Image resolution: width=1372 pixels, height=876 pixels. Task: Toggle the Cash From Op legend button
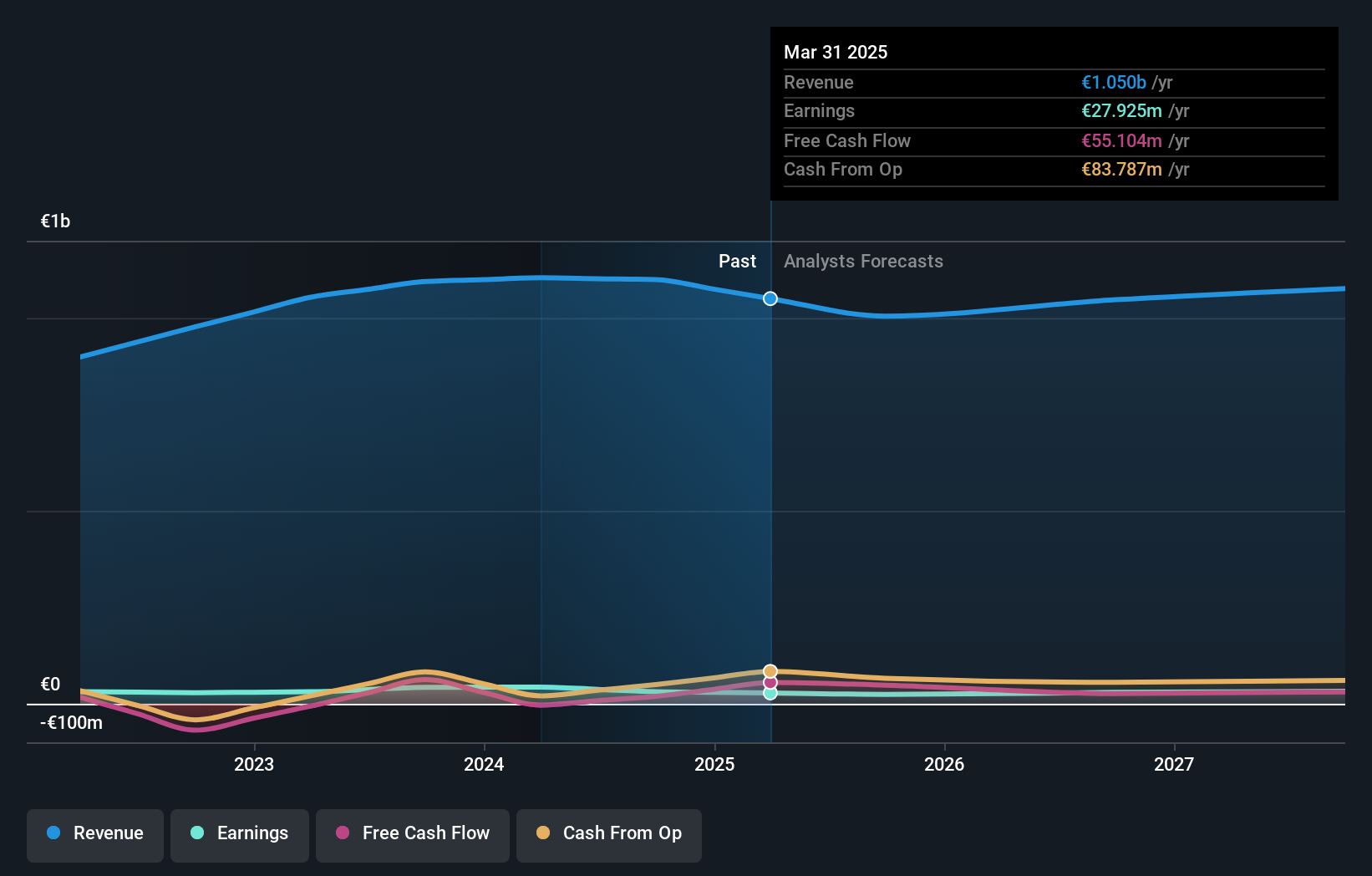pos(609,835)
